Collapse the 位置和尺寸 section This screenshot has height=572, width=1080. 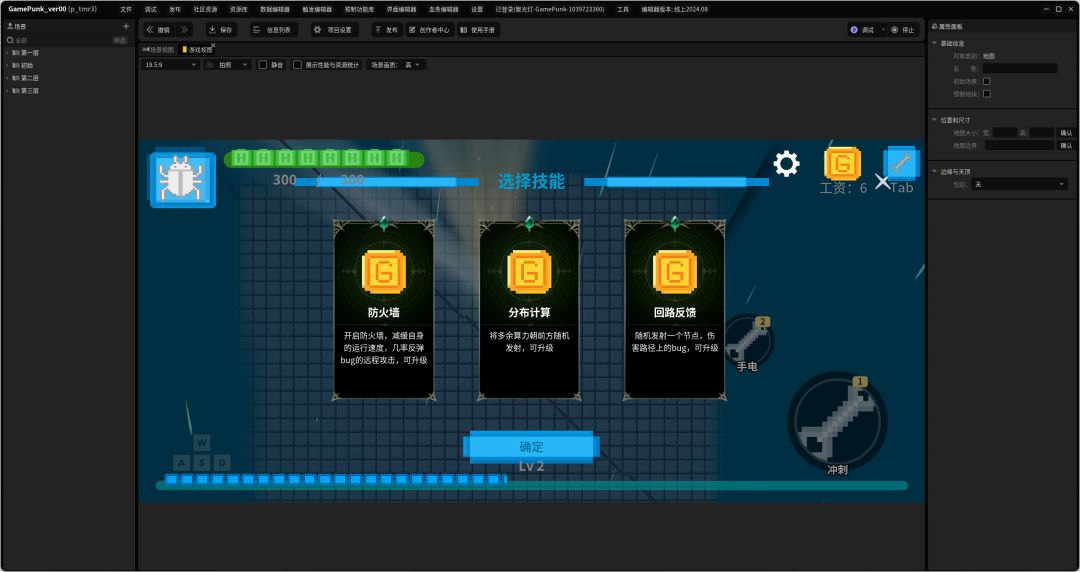click(935, 120)
